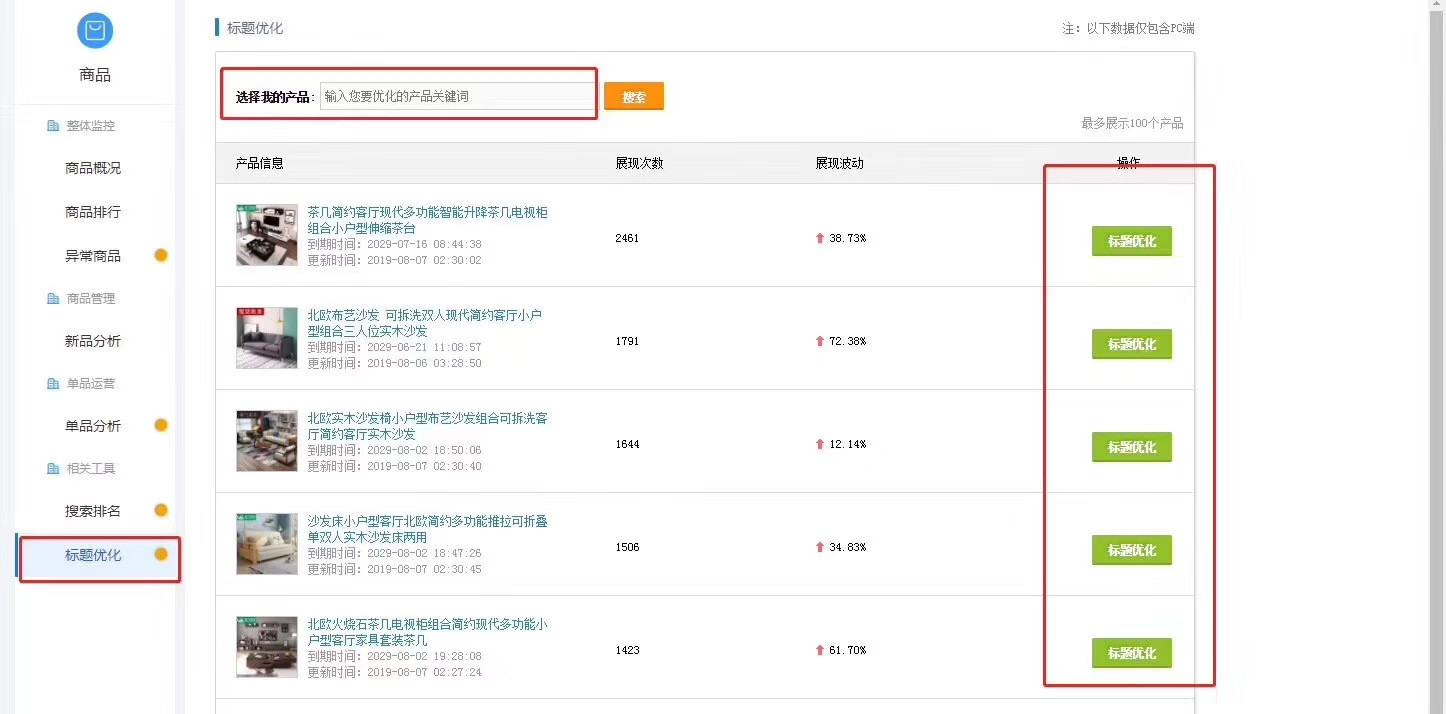Viewport: 1446px width, 714px height.
Task: Open 新品分析 in the sidebar
Action: click(93, 341)
